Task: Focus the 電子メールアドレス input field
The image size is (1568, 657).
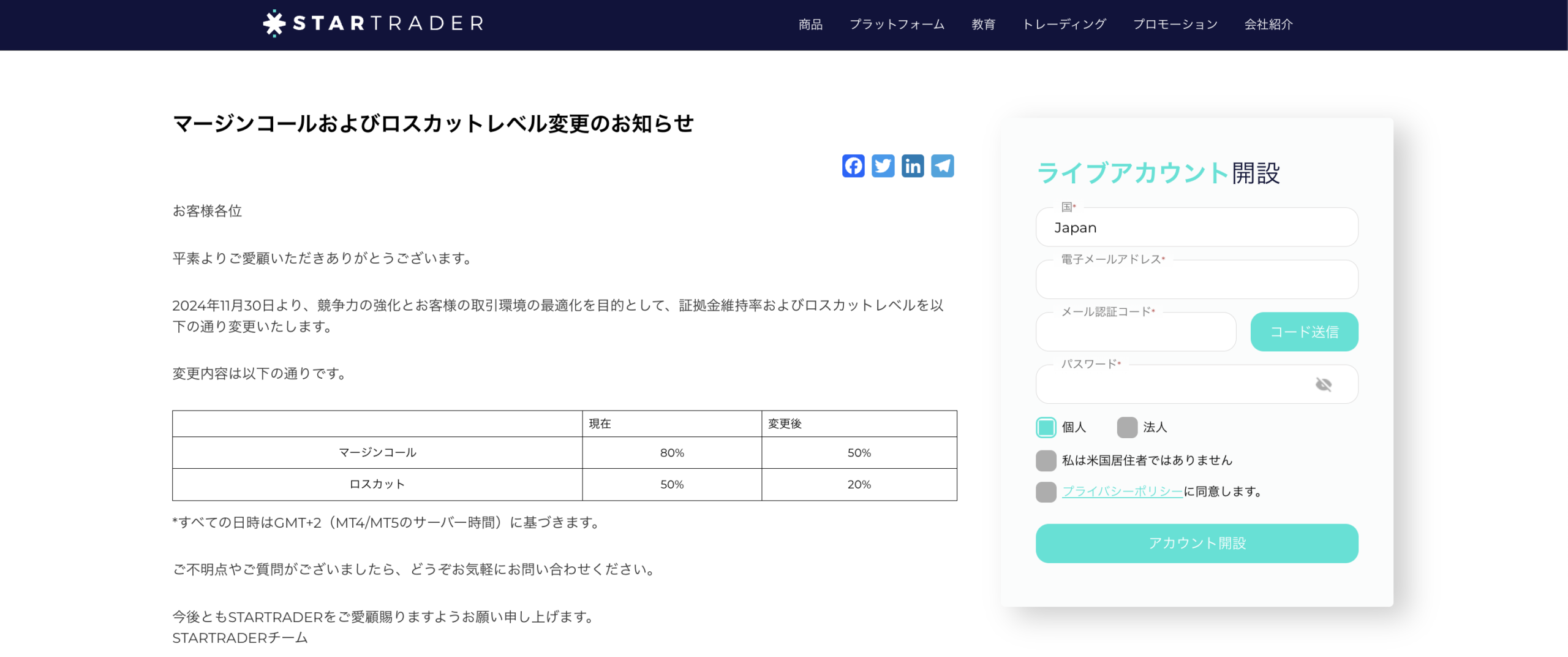Action: pos(1196,280)
